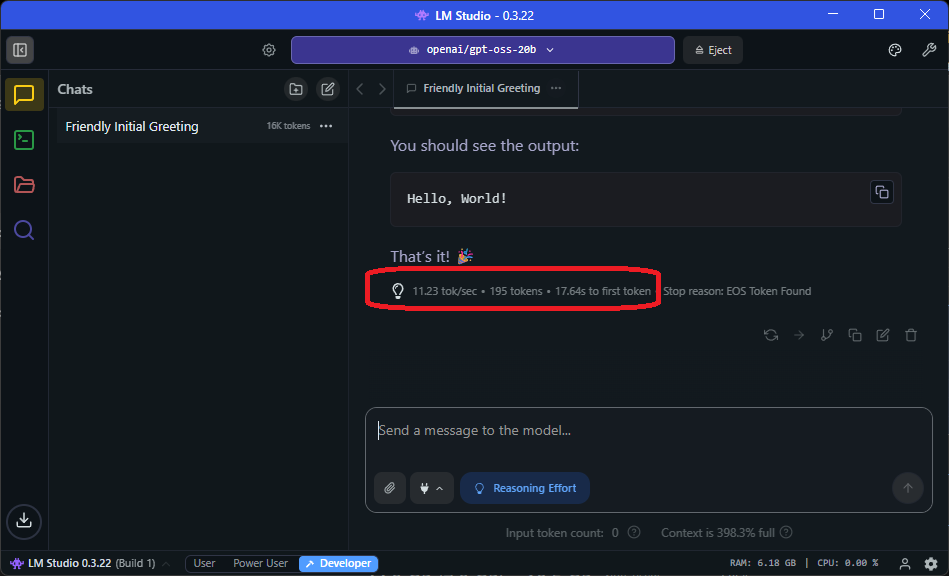Switch to the Chat section
The height and width of the screenshot is (576, 949).
24,94
